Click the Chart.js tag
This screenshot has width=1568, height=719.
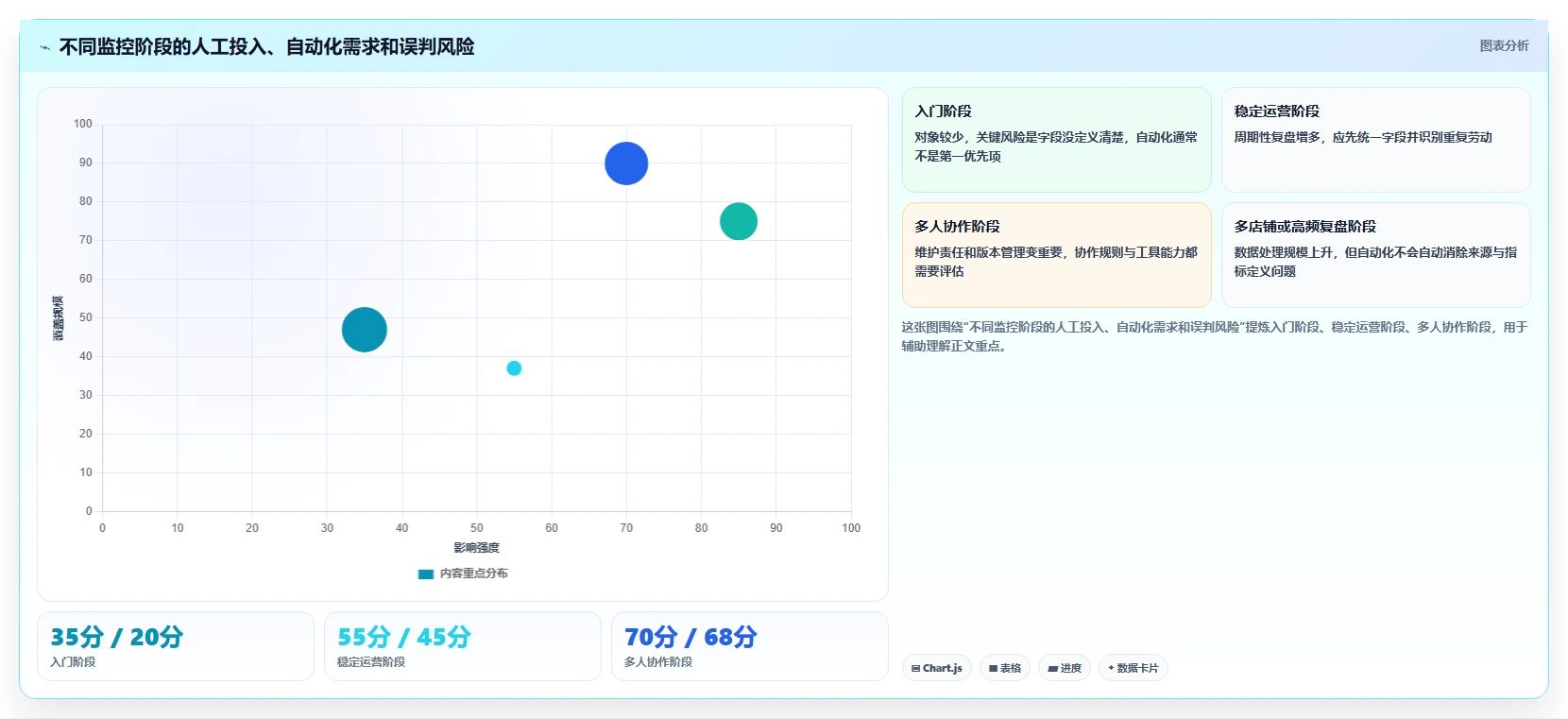[937, 668]
